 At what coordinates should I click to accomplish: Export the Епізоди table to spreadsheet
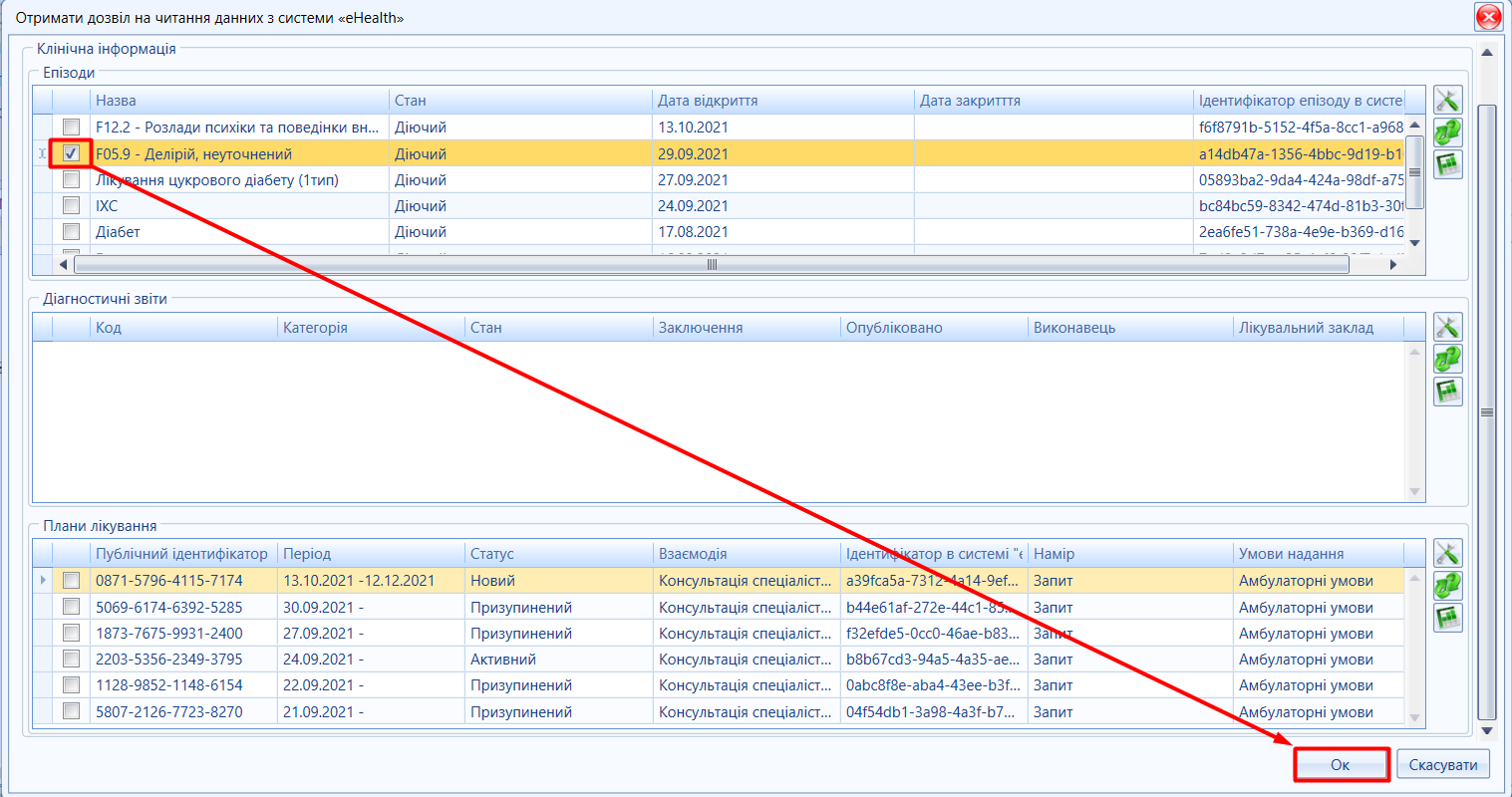[x=1447, y=164]
